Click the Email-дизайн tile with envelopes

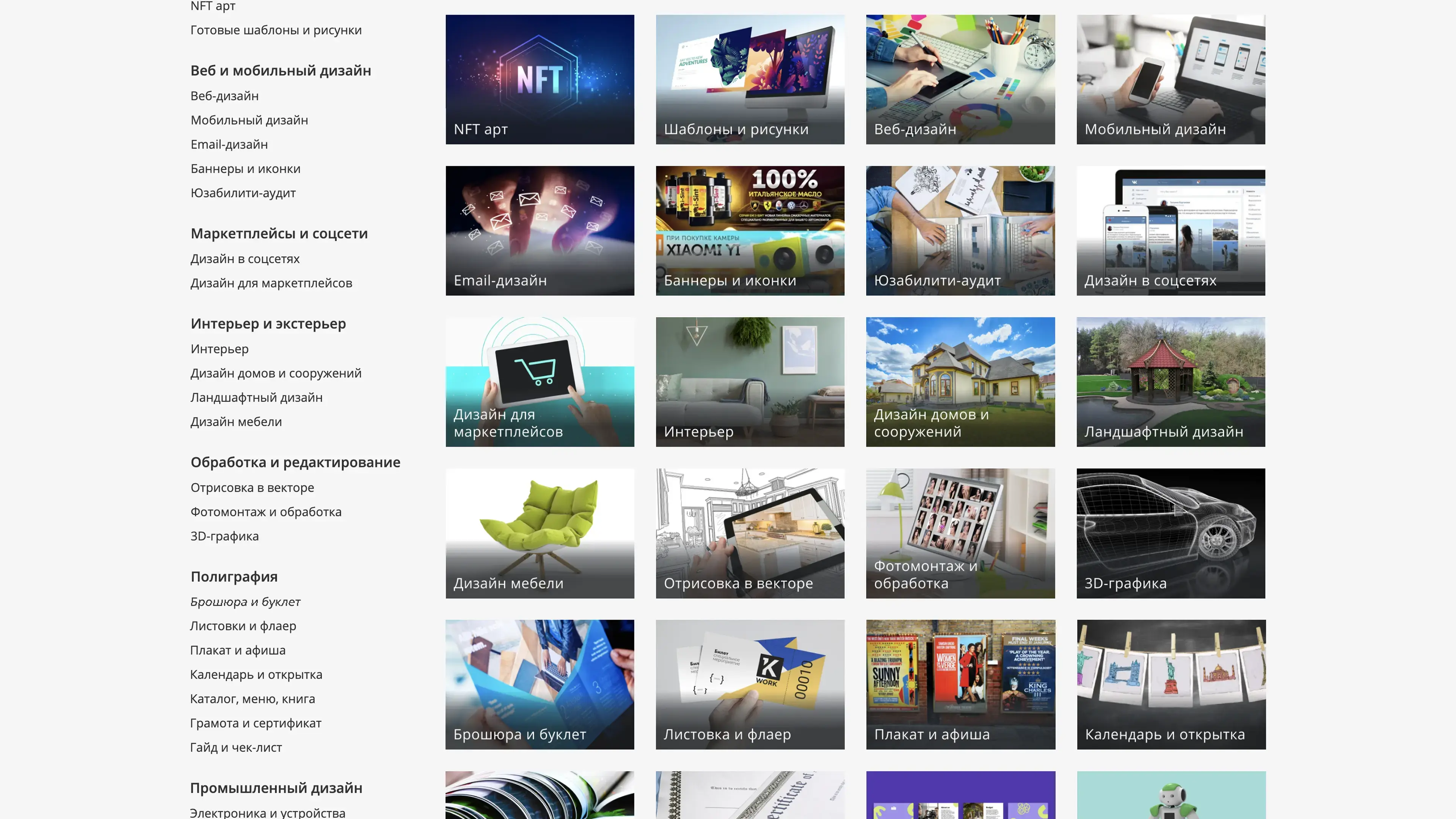[x=539, y=230]
